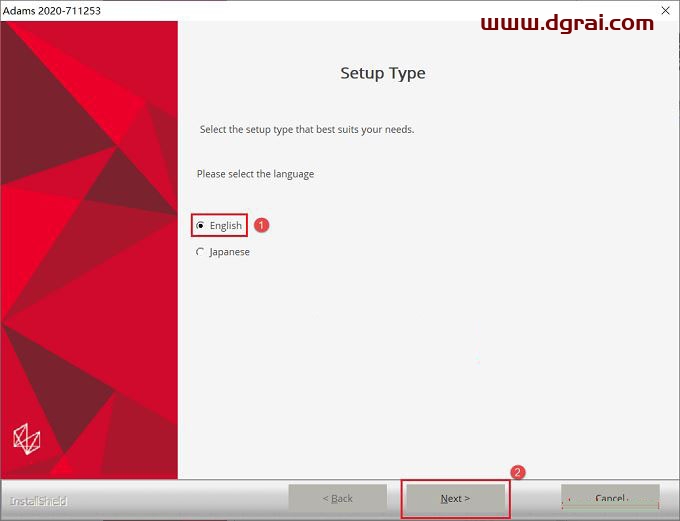The width and height of the screenshot is (680, 521).
Task: Click the logo icon in the red panel
Action: [25, 438]
